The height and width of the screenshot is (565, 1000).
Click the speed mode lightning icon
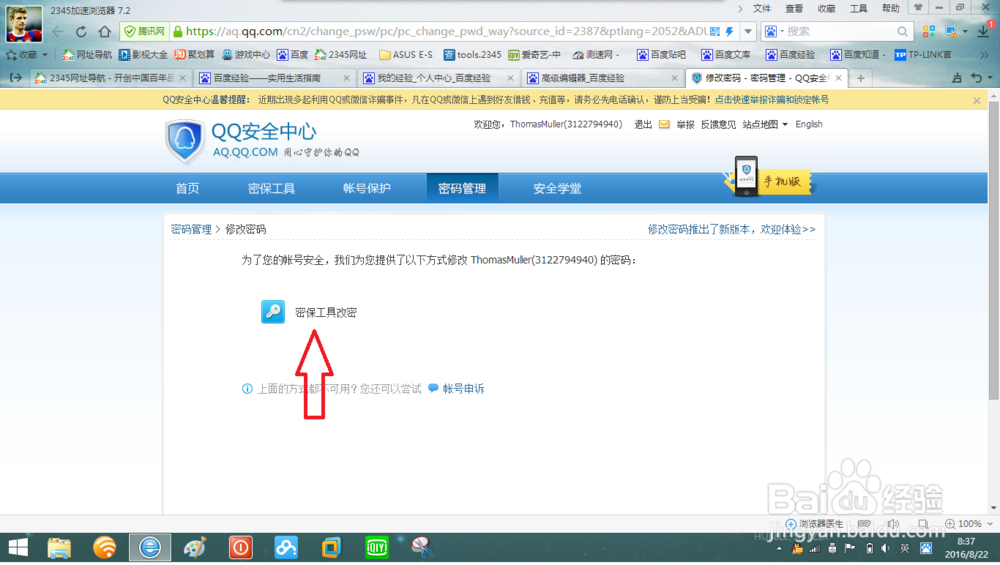[730, 31]
